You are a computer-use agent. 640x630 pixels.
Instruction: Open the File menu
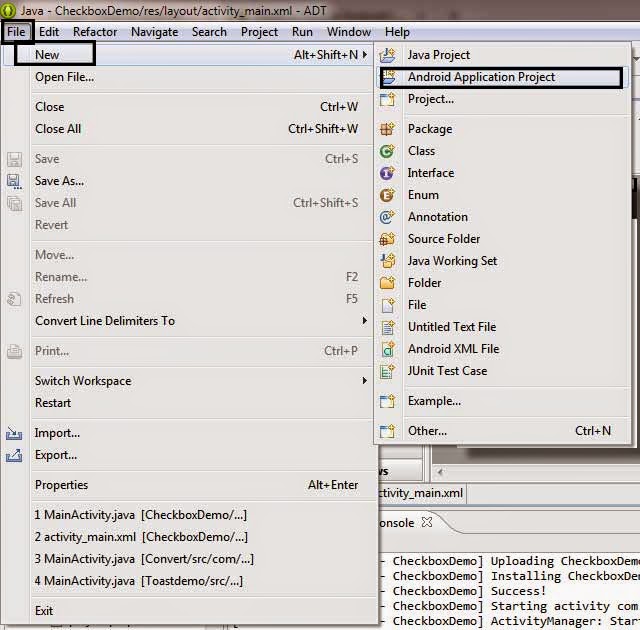(x=16, y=32)
